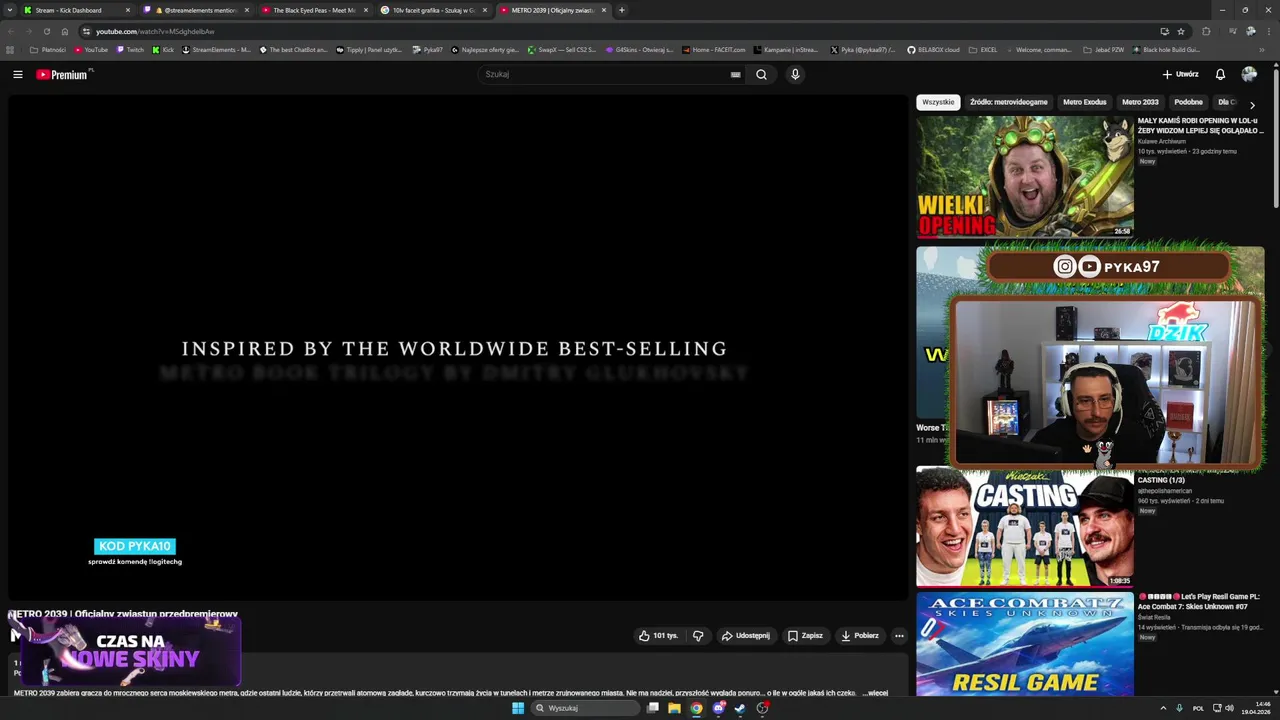Open Discord from the taskbar
Viewport: 1280px width, 720px height.
(718, 708)
